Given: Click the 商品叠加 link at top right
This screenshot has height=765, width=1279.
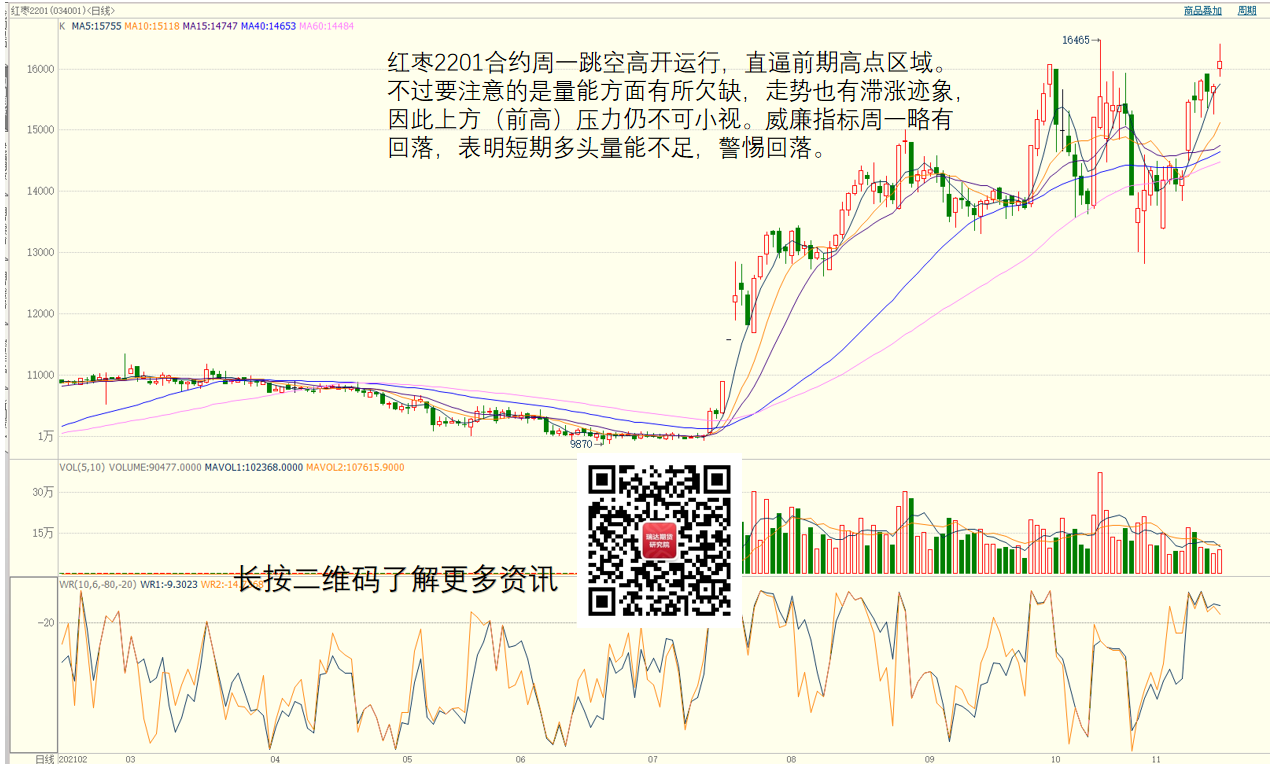Looking at the screenshot, I should coord(1202,10).
